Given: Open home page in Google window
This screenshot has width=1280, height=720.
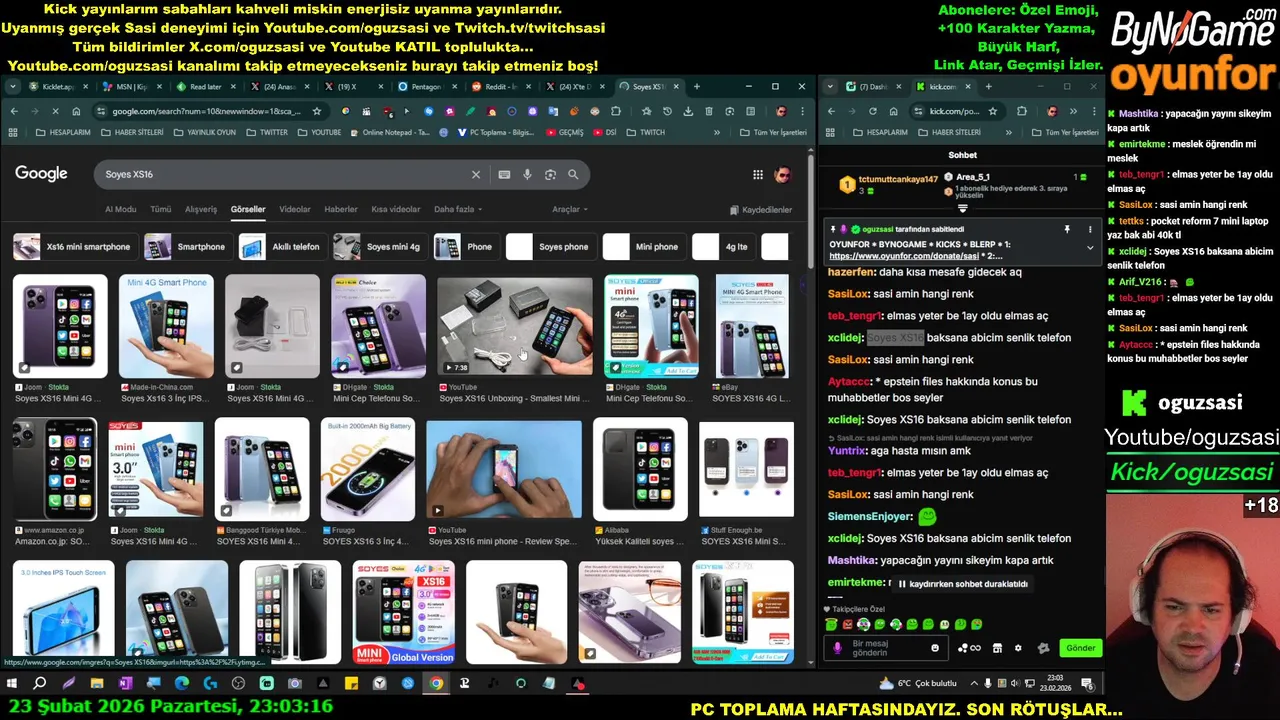Looking at the screenshot, I should click(x=75, y=111).
